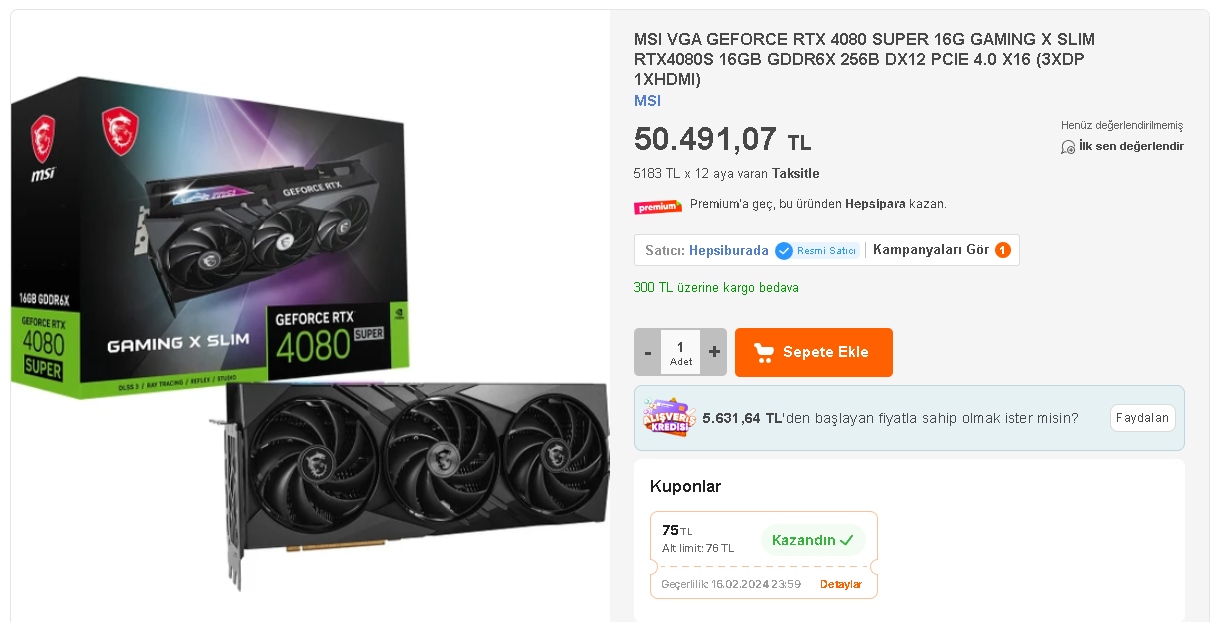Click the blue verified seller checkmark icon

(x=784, y=250)
